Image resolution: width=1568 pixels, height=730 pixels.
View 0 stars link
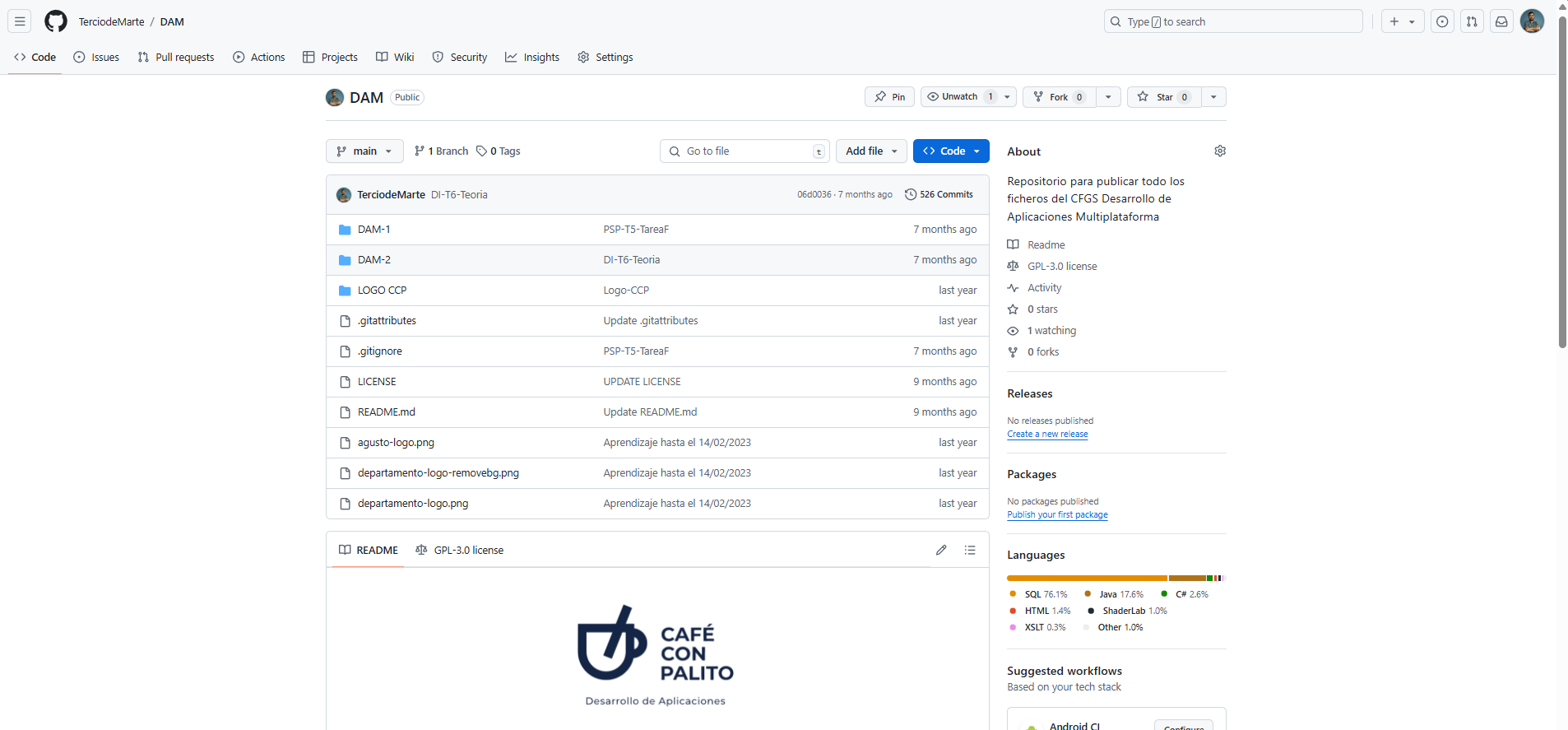1032,309
